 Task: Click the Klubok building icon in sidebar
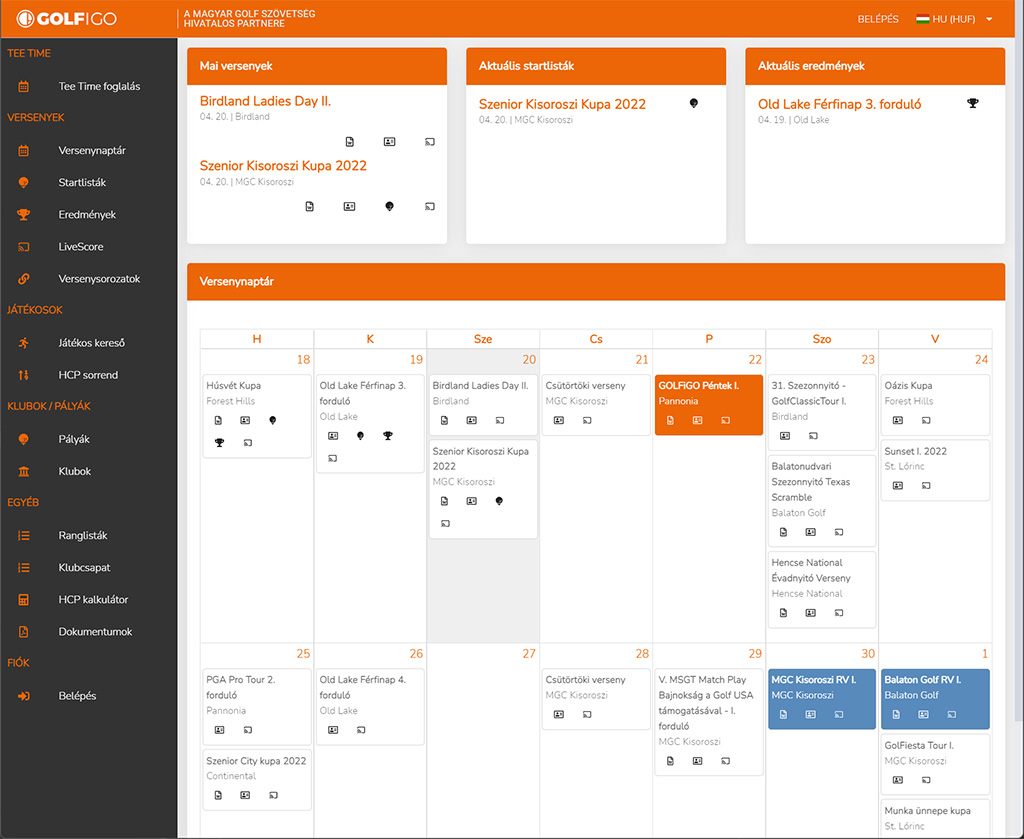tap(24, 471)
